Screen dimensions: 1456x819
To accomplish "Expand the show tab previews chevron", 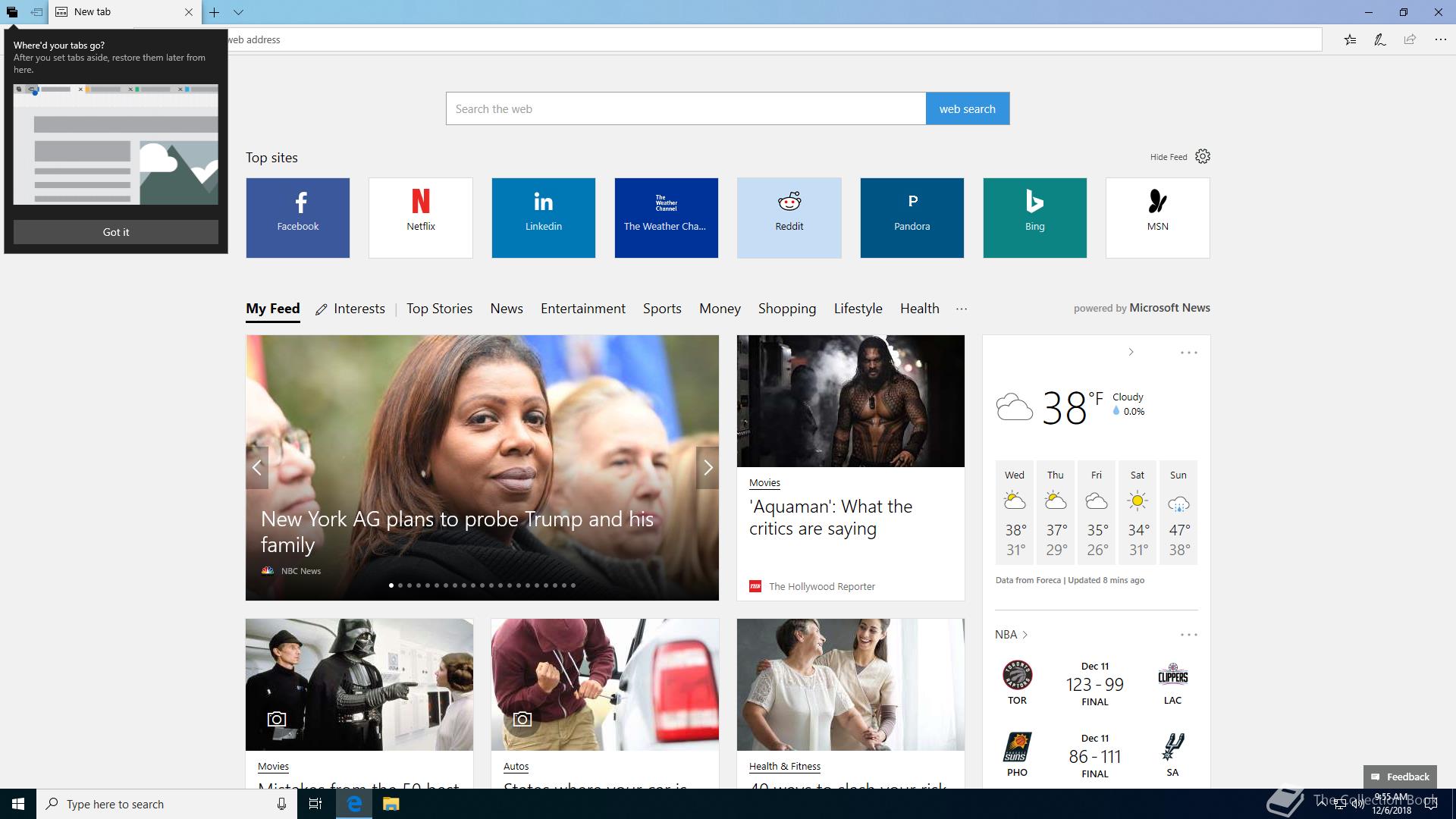I will pos(238,12).
